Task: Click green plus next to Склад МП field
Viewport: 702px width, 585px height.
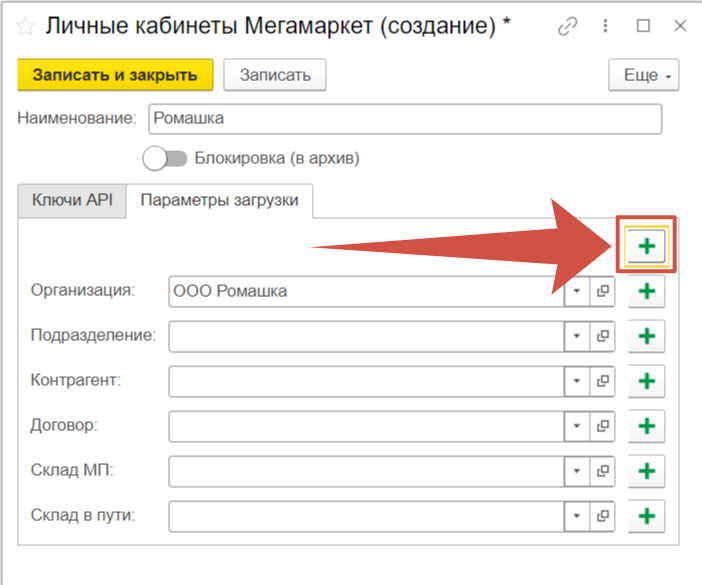Action: pos(646,471)
